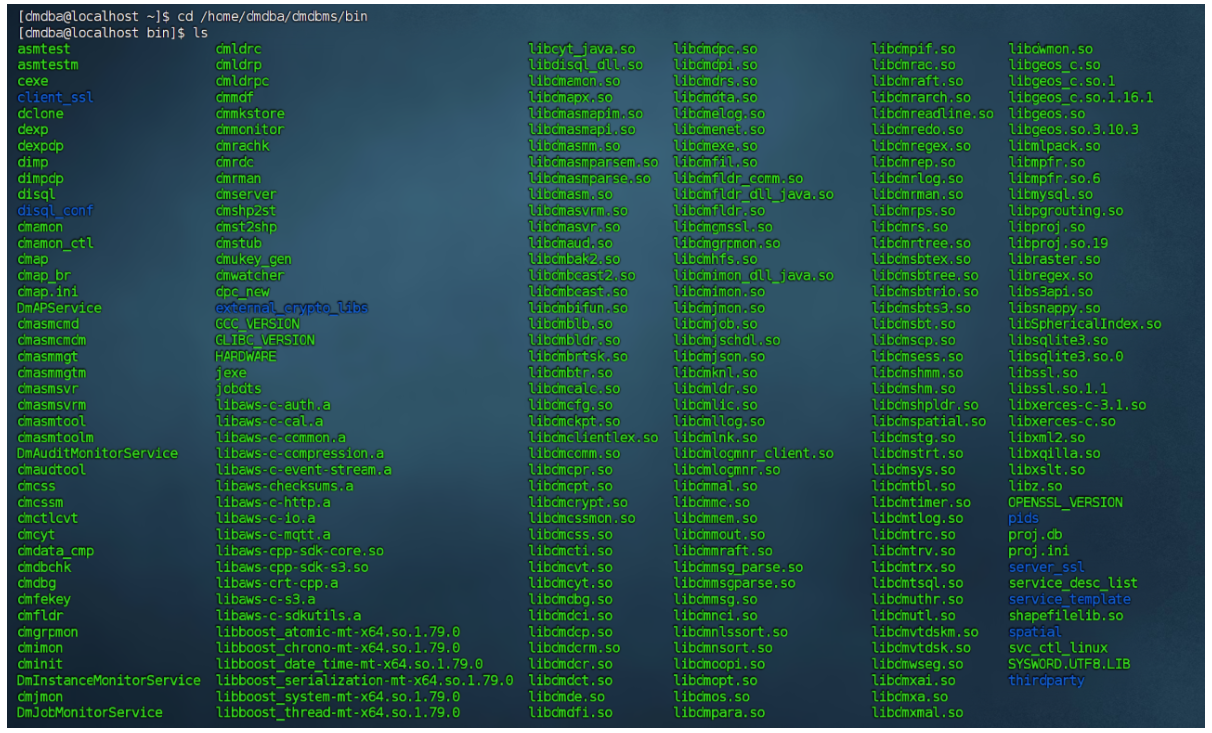
Task: Click "libaws-c-auth.a" in the list
Action: [273, 405]
